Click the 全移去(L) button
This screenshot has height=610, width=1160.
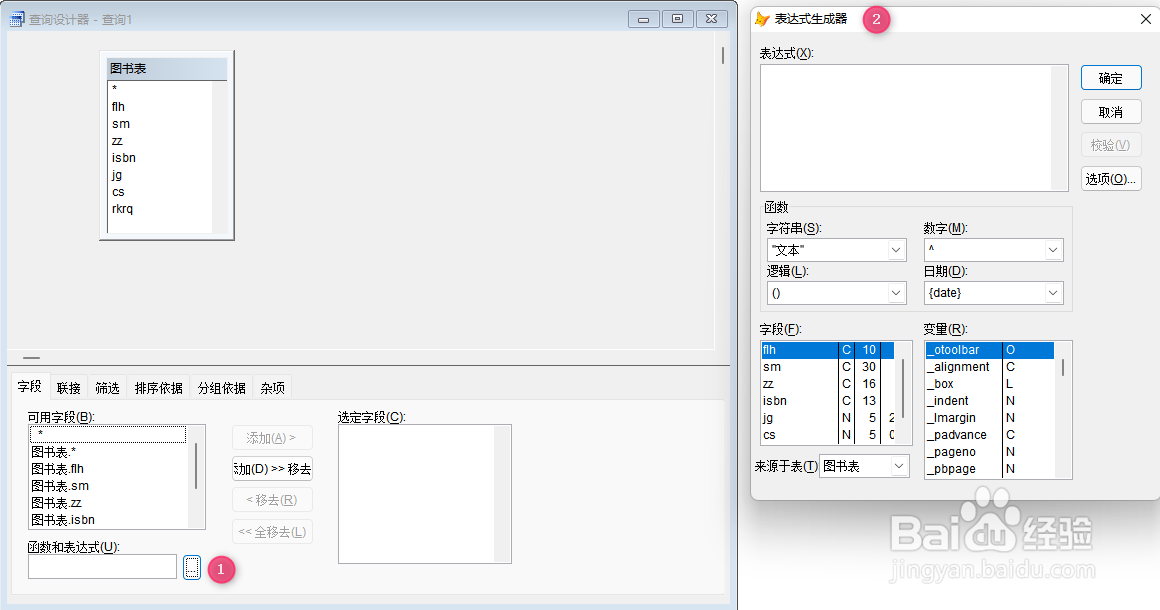[272, 531]
